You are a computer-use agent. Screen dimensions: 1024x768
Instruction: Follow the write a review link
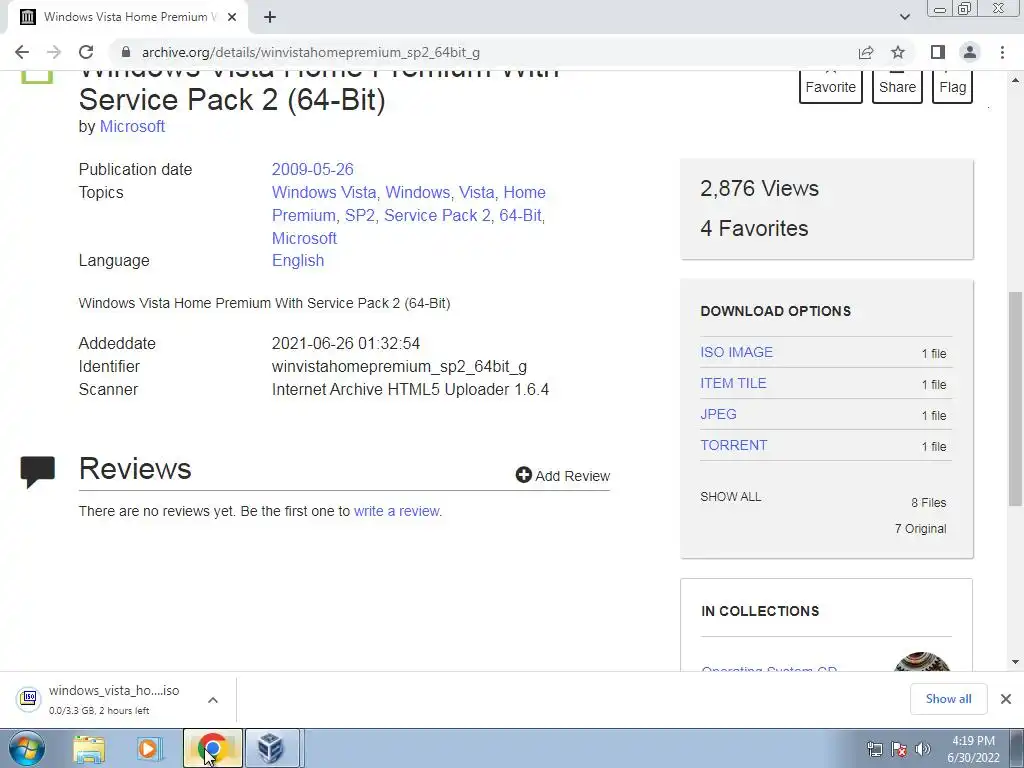tap(397, 511)
